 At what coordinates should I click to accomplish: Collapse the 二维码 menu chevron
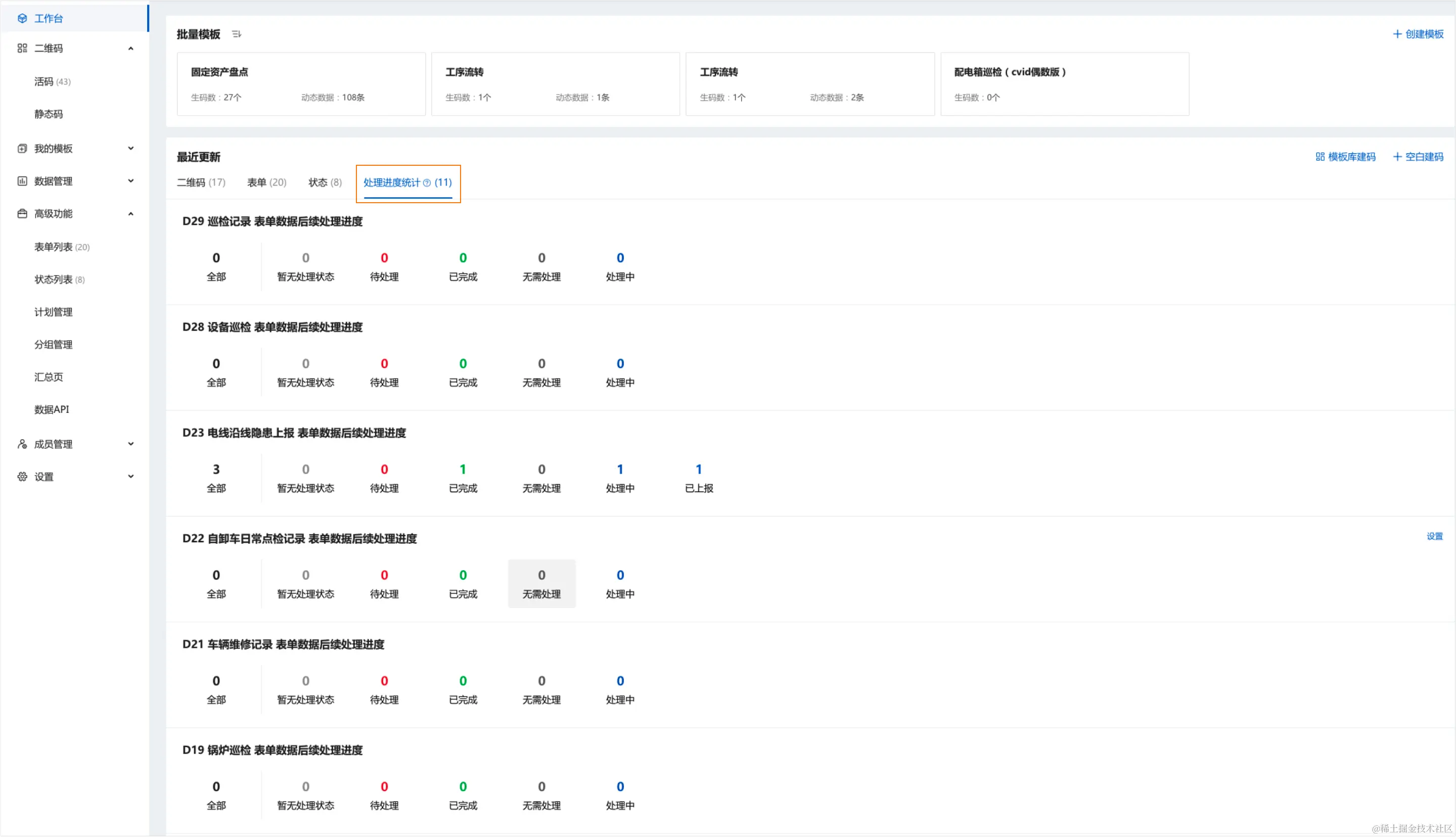click(x=131, y=49)
